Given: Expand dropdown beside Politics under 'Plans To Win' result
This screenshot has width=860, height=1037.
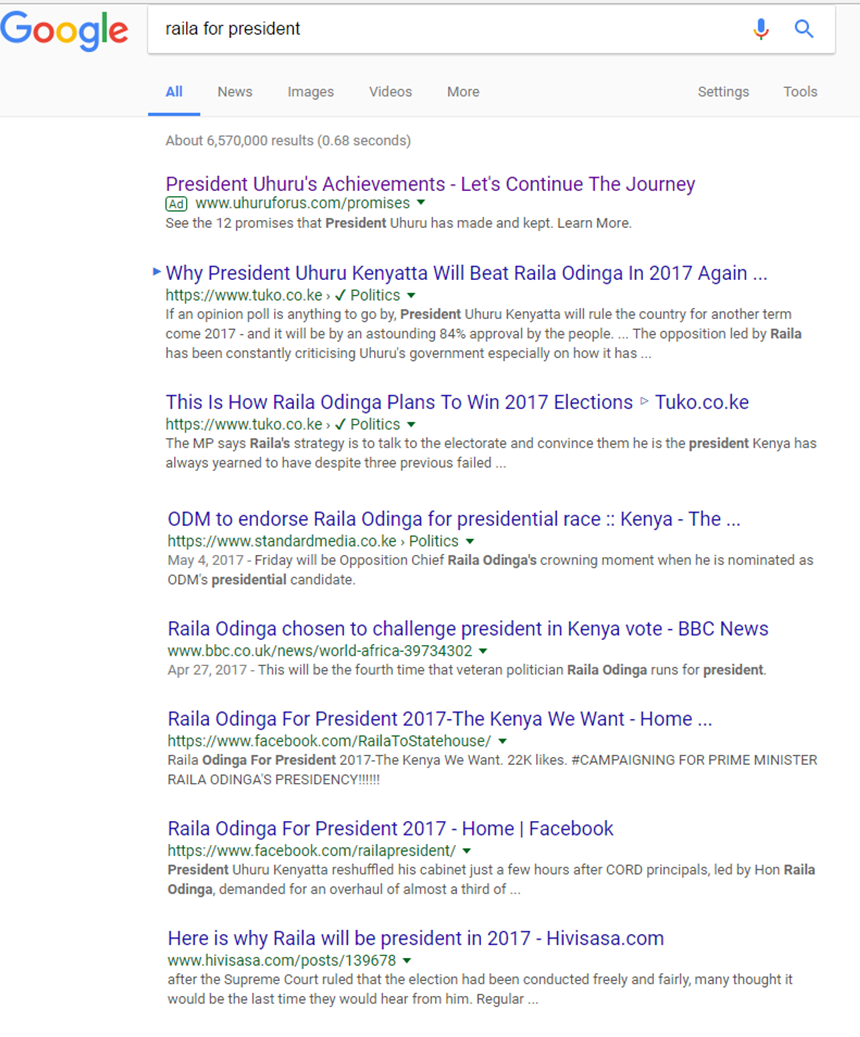Looking at the screenshot, I should 411,425.
